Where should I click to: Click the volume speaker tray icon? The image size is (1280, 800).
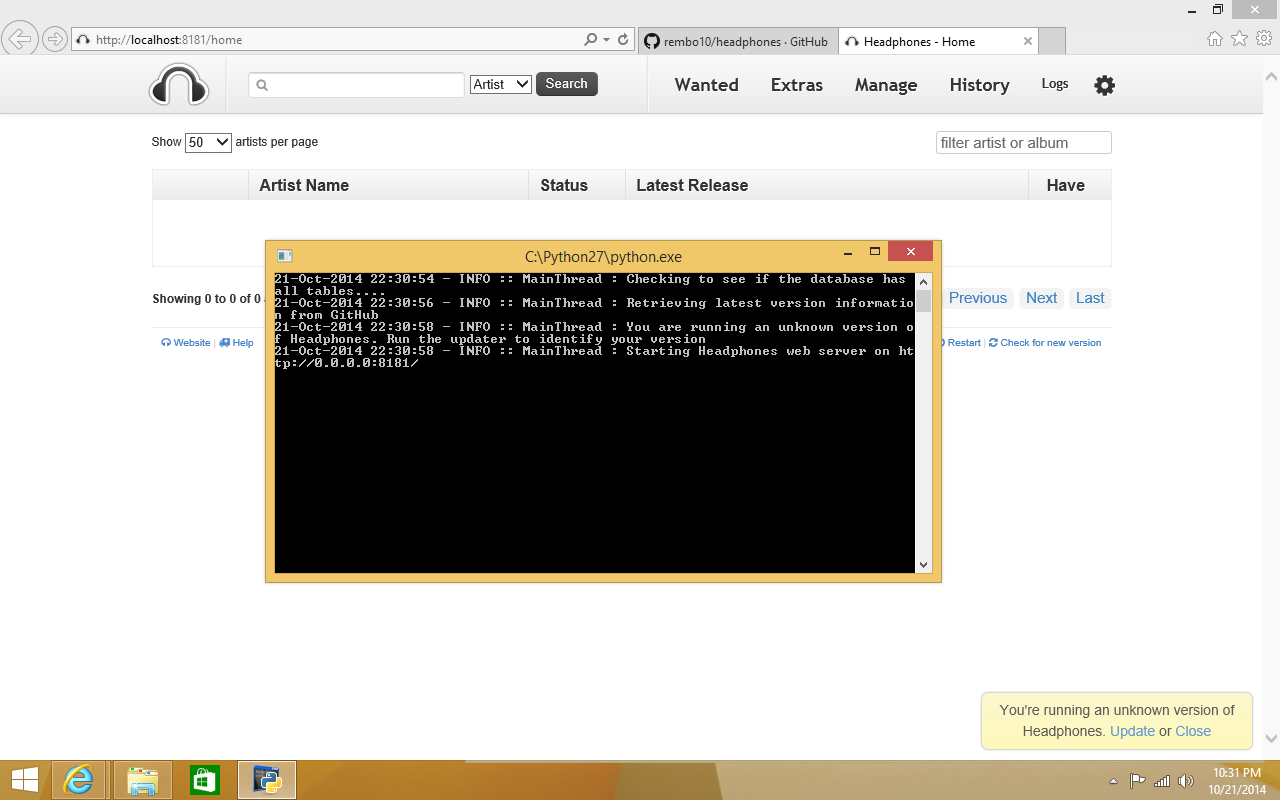(x=1186, y=781)
